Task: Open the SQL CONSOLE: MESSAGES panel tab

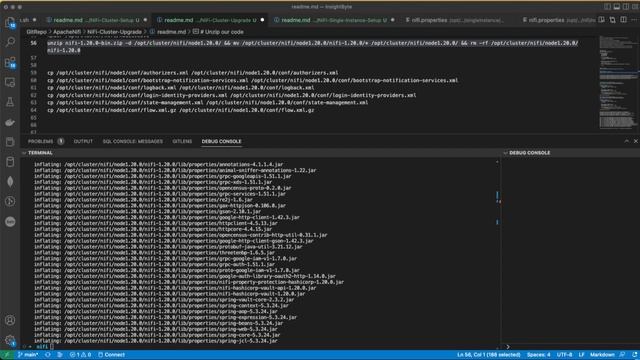Action: point(133,141)
